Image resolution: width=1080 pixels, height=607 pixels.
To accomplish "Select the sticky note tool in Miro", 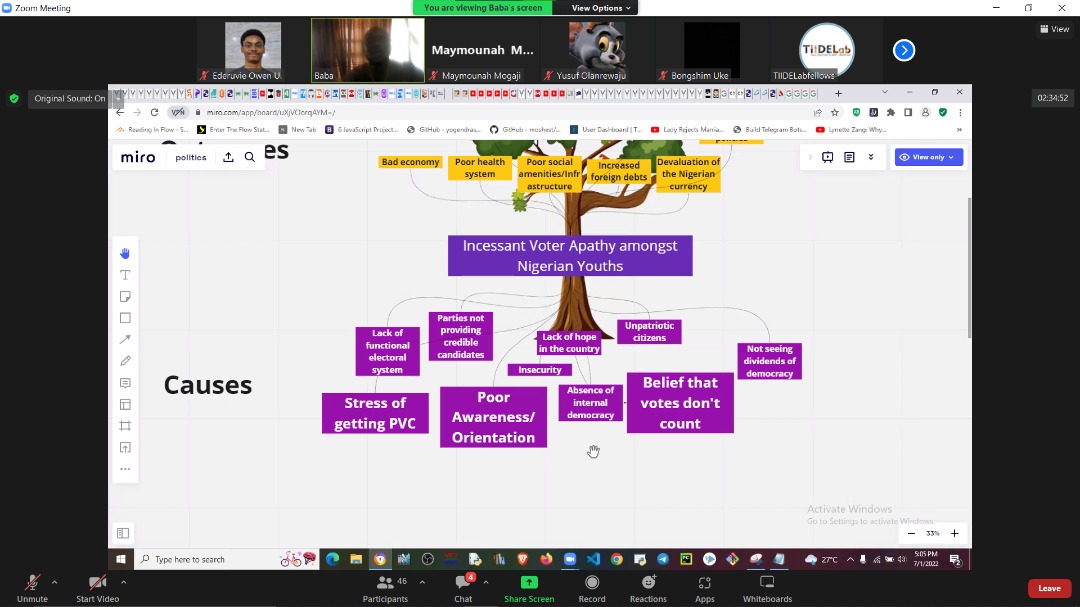I will (125, 297).
